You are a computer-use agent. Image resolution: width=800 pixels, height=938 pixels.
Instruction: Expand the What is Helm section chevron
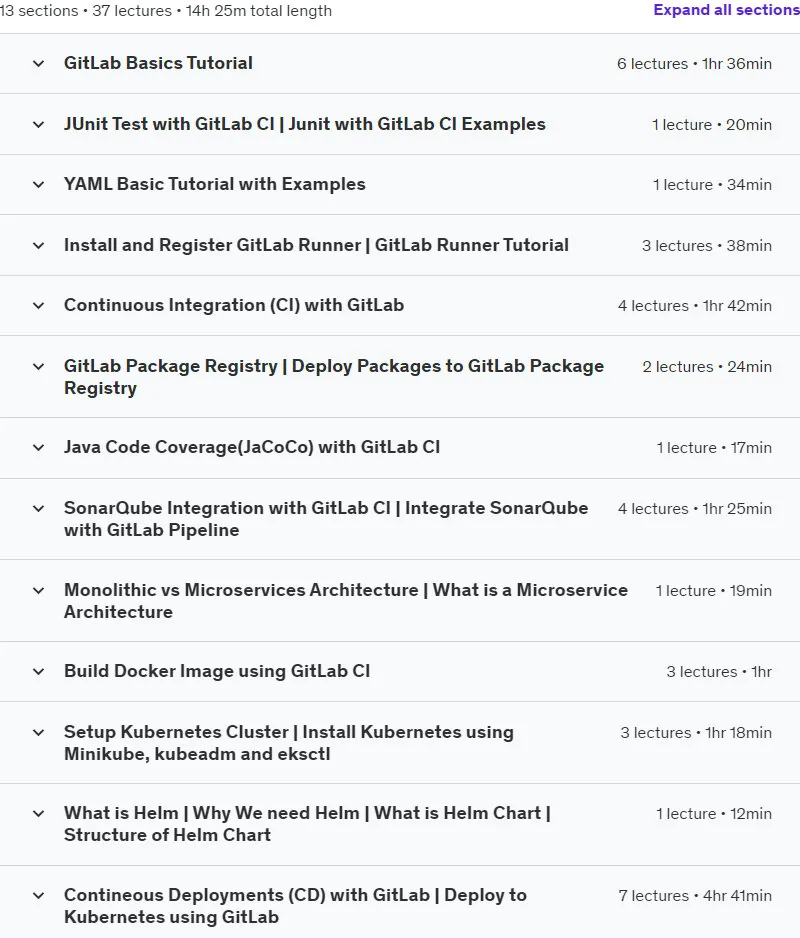click(38, 814)
